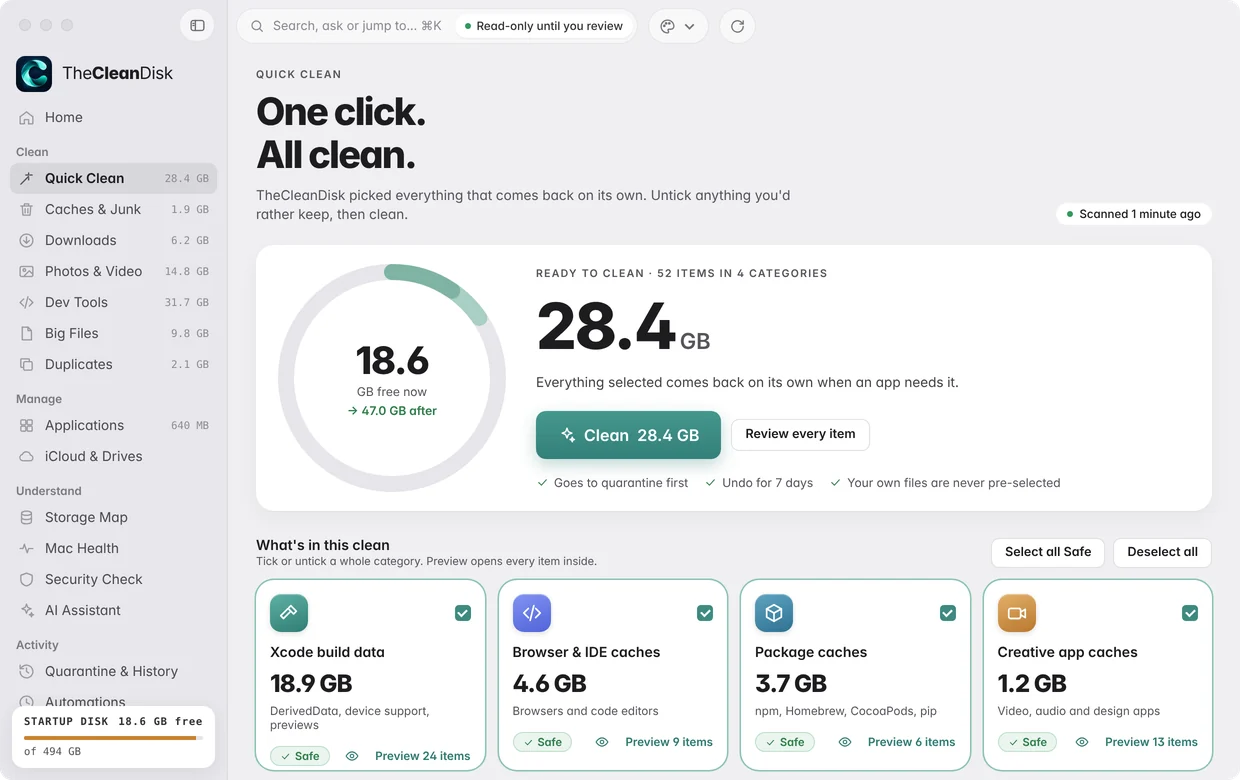The width and height of the screenshot is (1240, 780).
Task: Click the Downloads arrow icon
Action: click(x=27, y=240)
